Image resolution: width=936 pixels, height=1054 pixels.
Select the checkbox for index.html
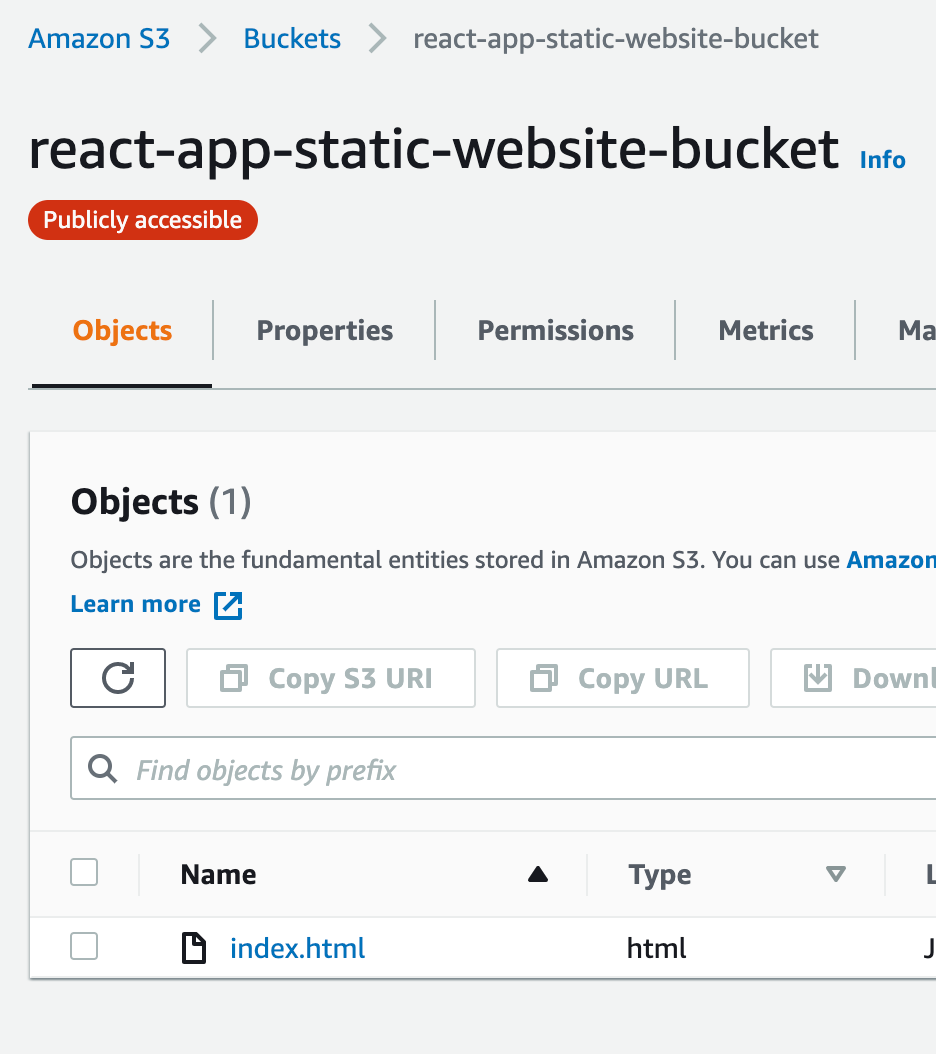[84, 946]
